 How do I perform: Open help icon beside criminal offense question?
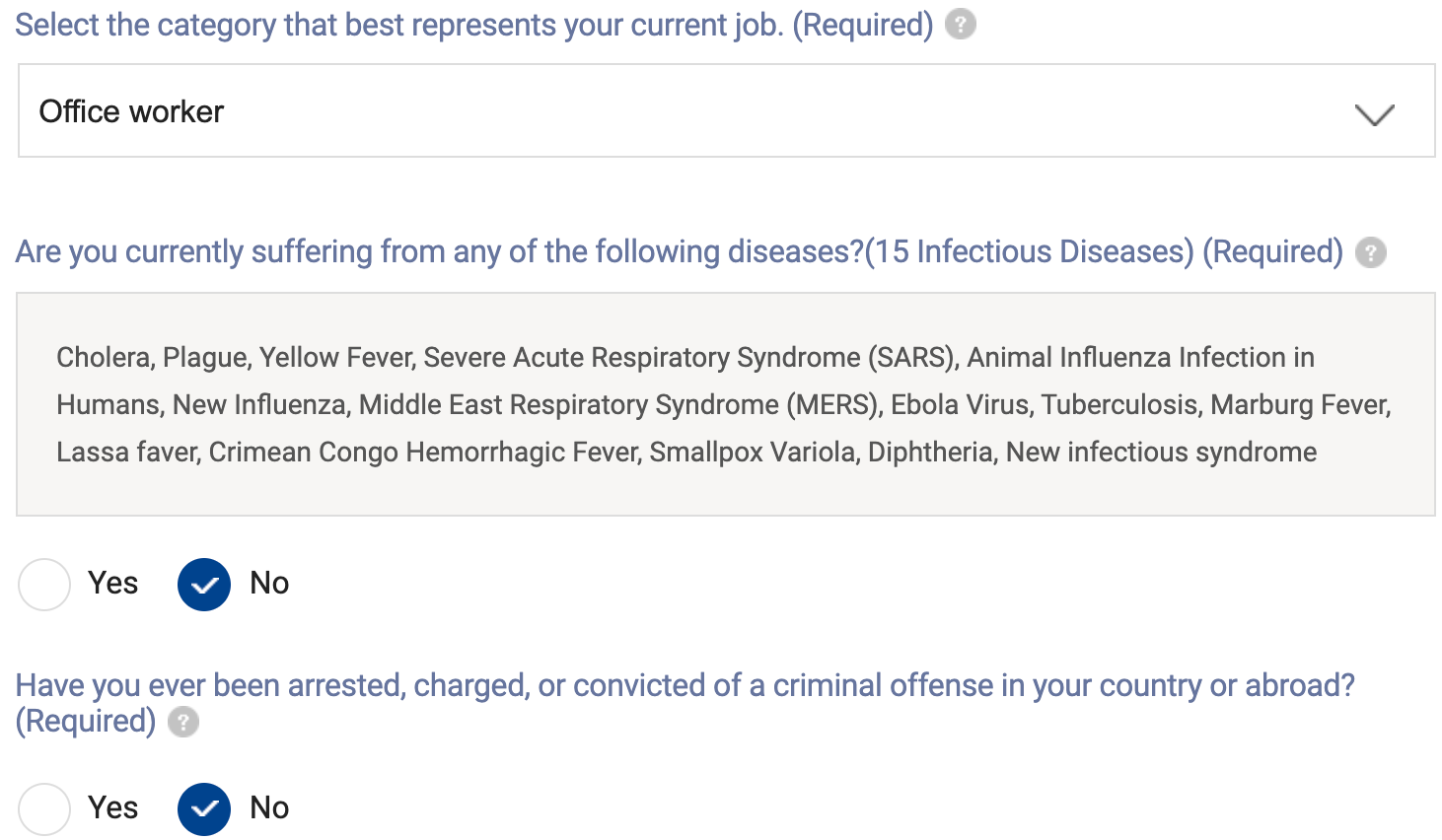click(182, 722)
